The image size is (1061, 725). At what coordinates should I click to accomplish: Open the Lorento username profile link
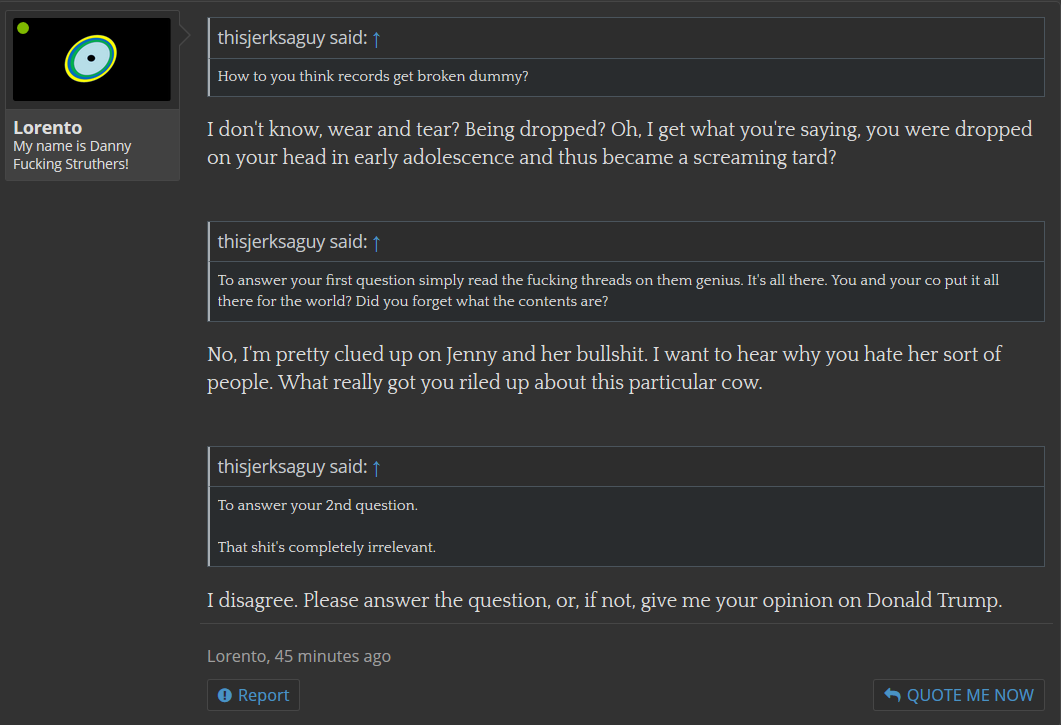tap(47, 127)
